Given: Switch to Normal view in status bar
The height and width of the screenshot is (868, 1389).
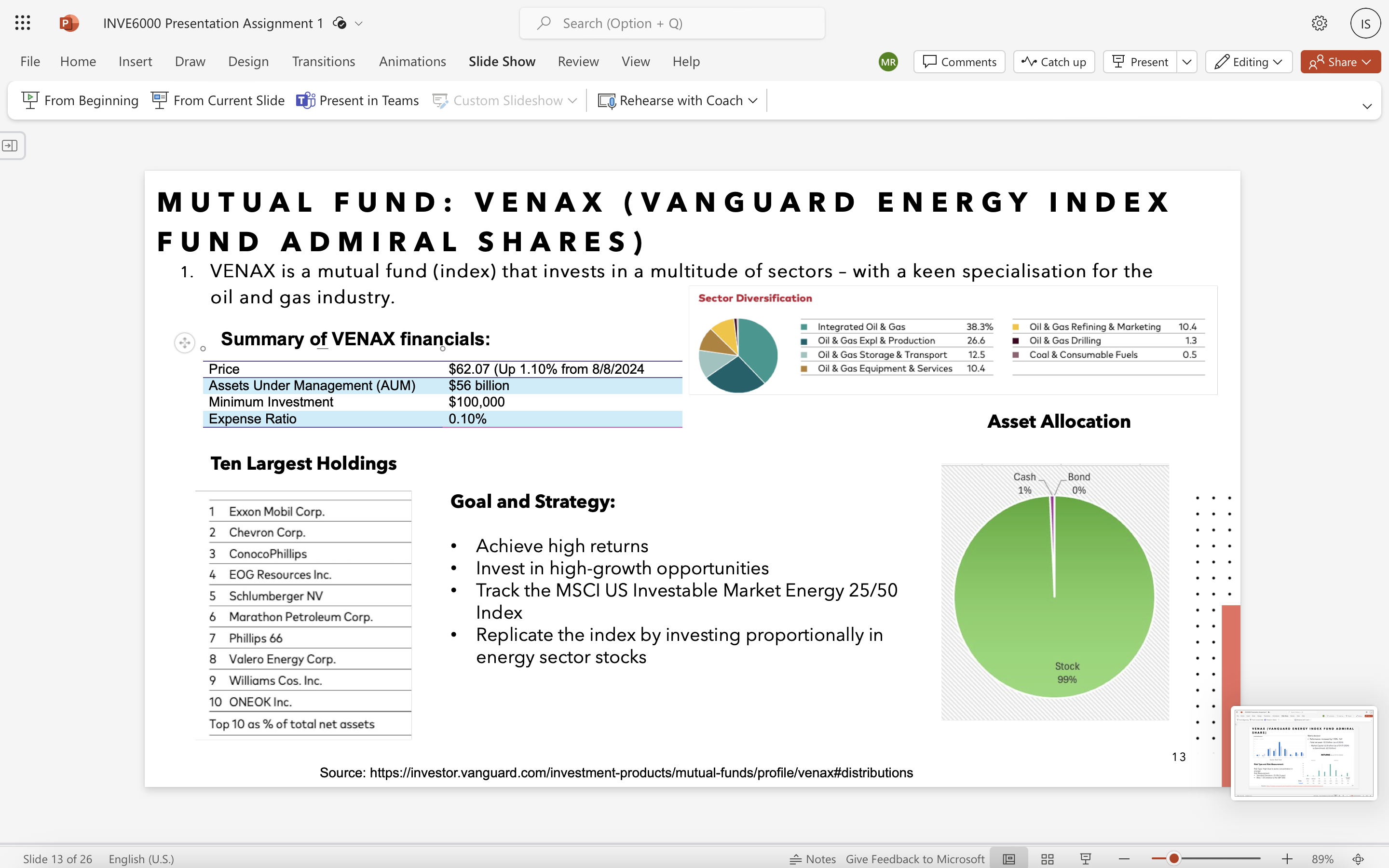Looking at the screenshot, I should click(1009, 858).
